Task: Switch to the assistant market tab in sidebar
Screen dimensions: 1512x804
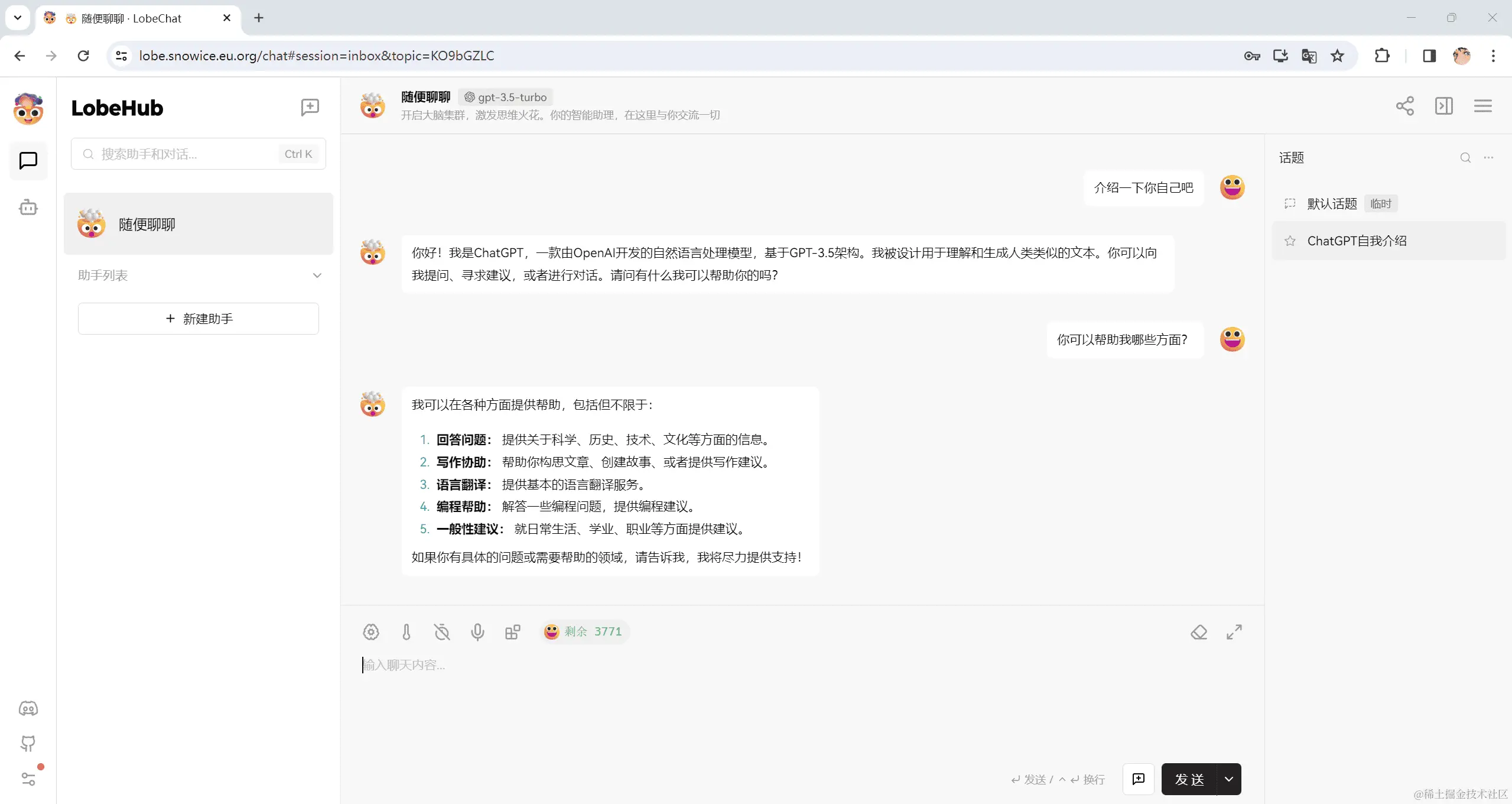Action: (28, 207)
